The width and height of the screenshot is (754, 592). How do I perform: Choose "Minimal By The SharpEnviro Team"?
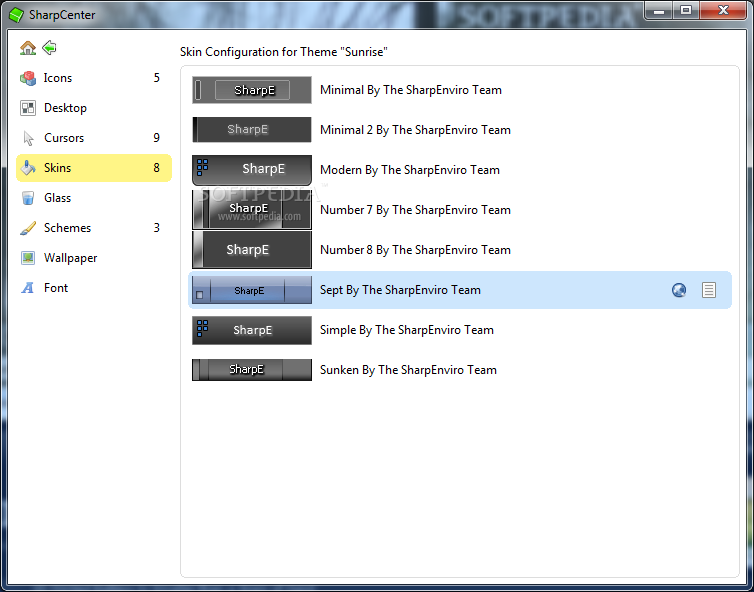coord(411,90)
